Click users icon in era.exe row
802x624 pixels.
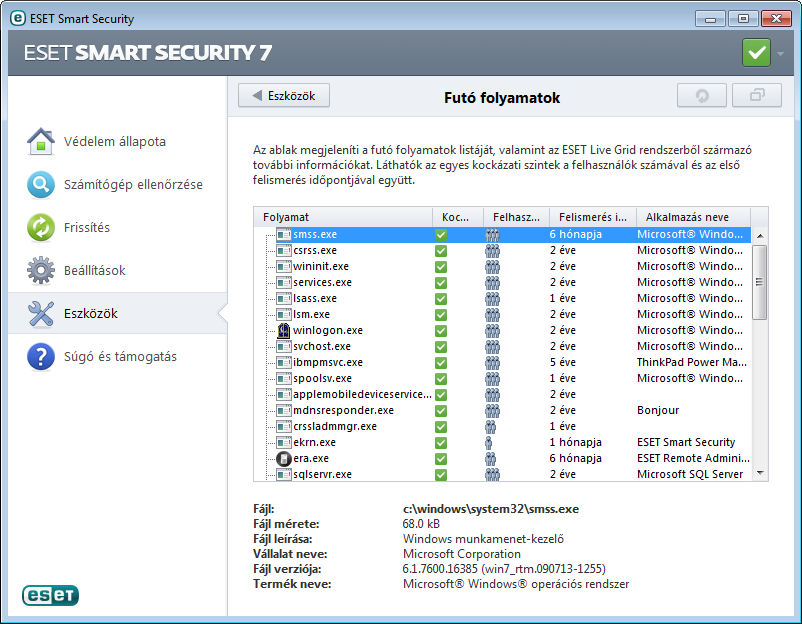pos(490,458)
